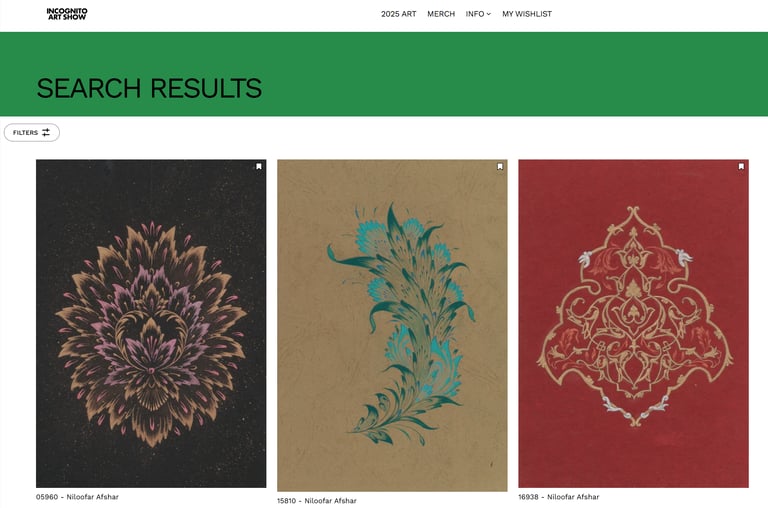Click the 16938 - Niloofar Afshar caption
Screen dimensions: 768x508
[x=559, y=497]
